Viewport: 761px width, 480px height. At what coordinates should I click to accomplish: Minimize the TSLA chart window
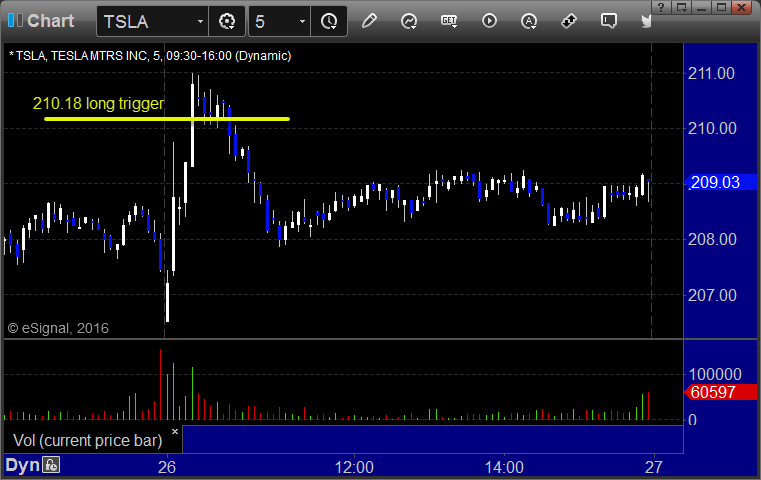[701, 7]
